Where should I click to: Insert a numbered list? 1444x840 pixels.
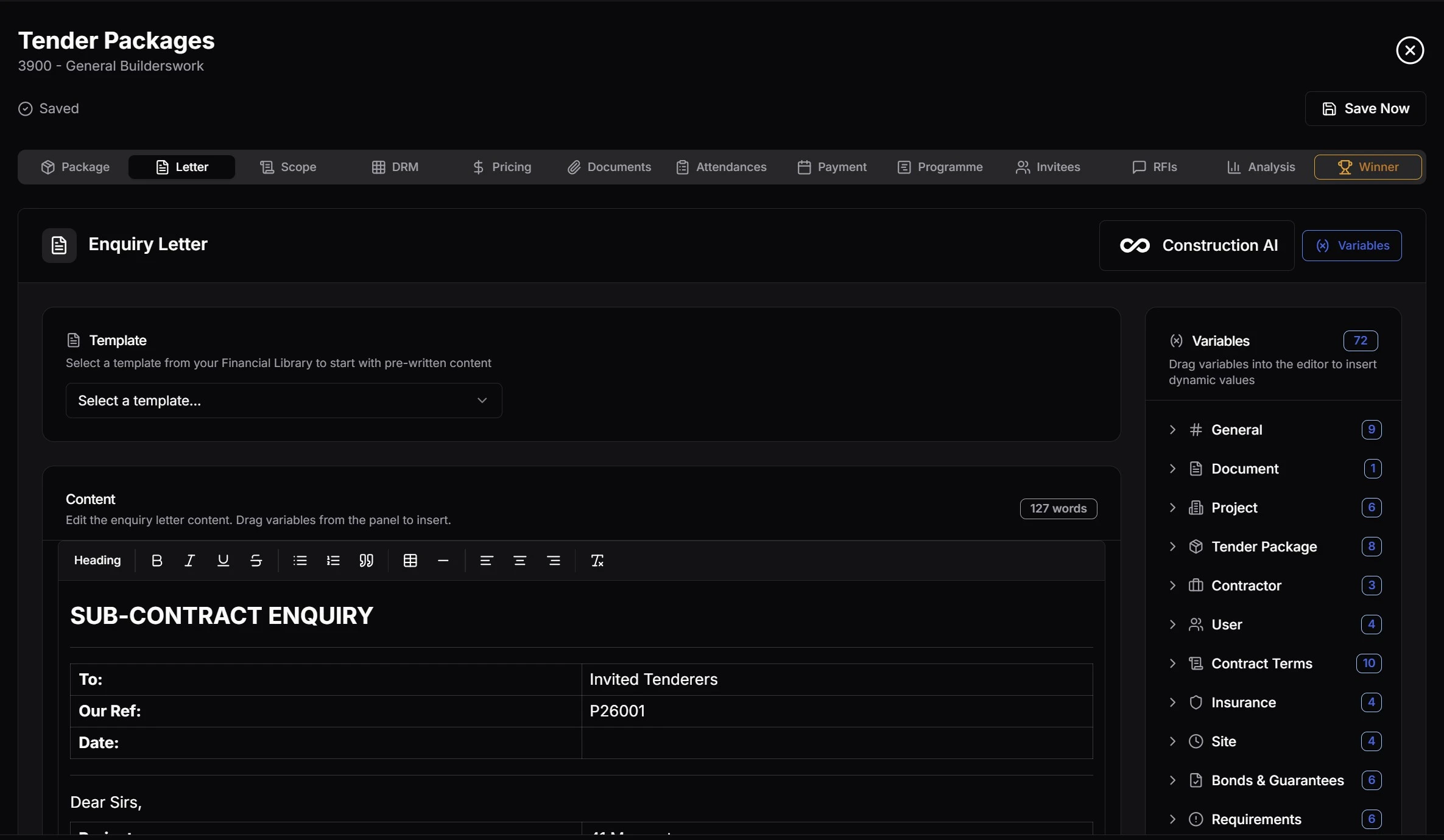pyautogui.click(x=333, y=561)
